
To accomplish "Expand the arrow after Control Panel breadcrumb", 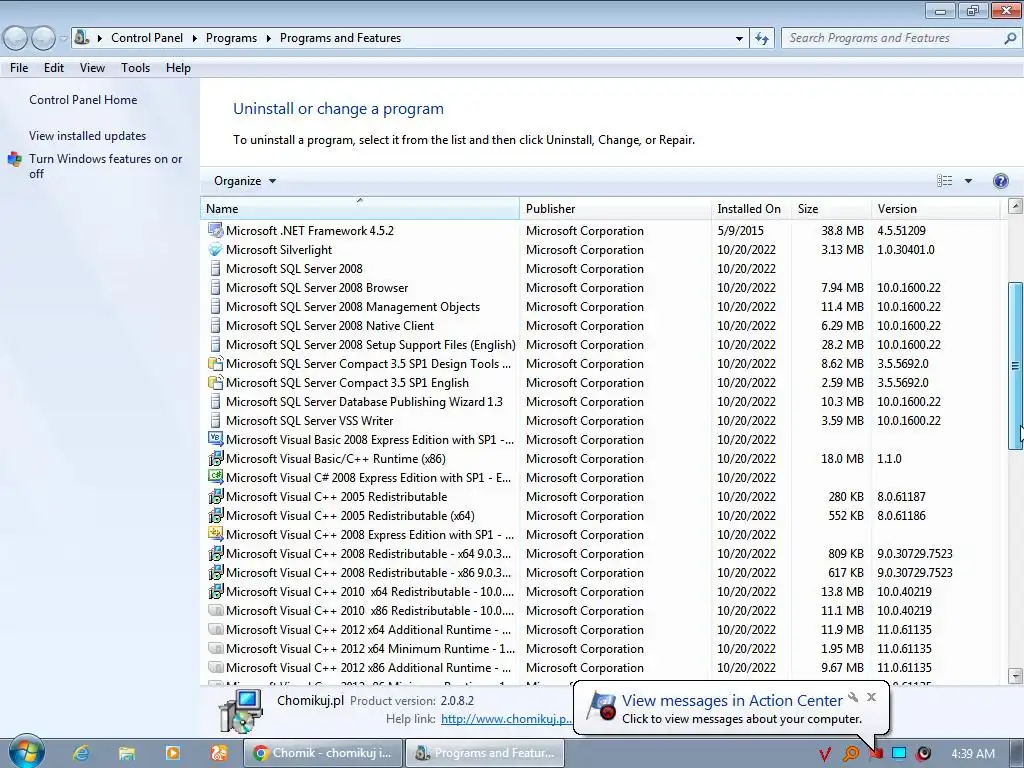I will [x=195, y=38].
